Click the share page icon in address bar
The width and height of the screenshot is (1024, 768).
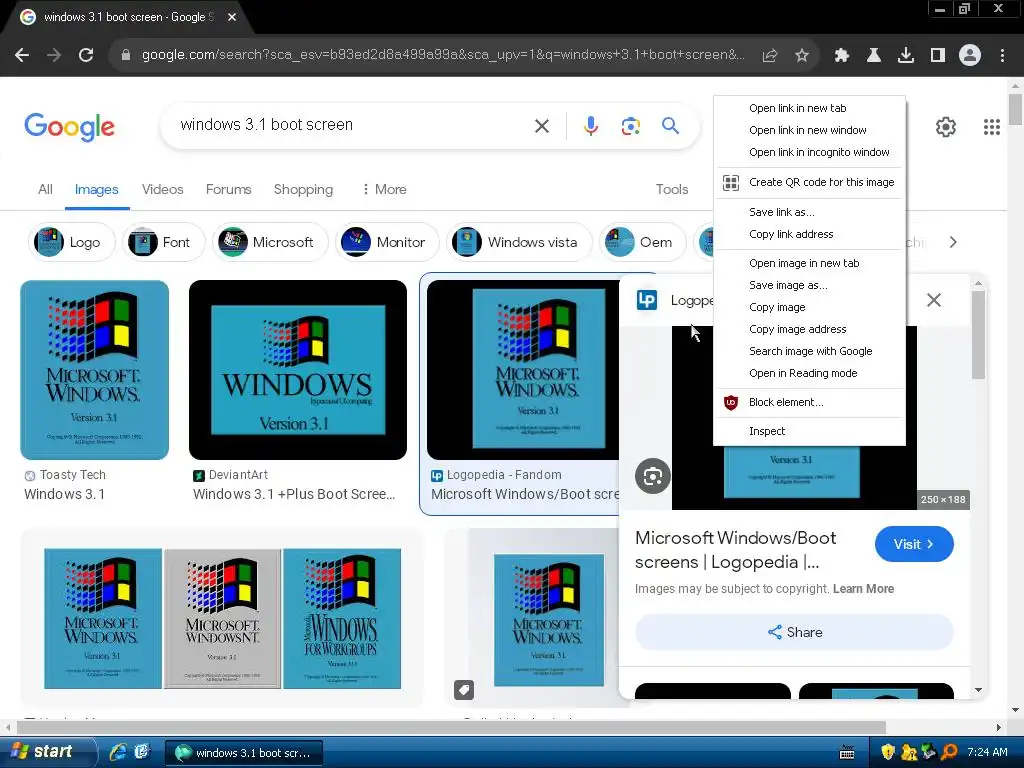coord(770,56)
